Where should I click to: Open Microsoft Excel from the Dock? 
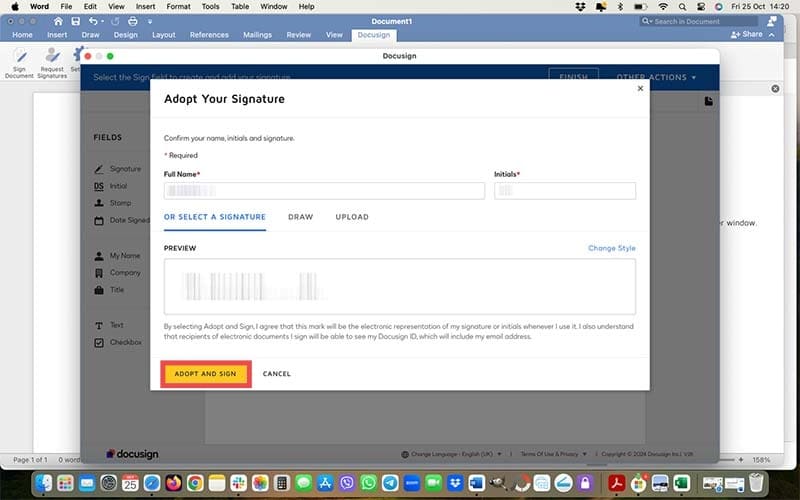tap(682, 482)
